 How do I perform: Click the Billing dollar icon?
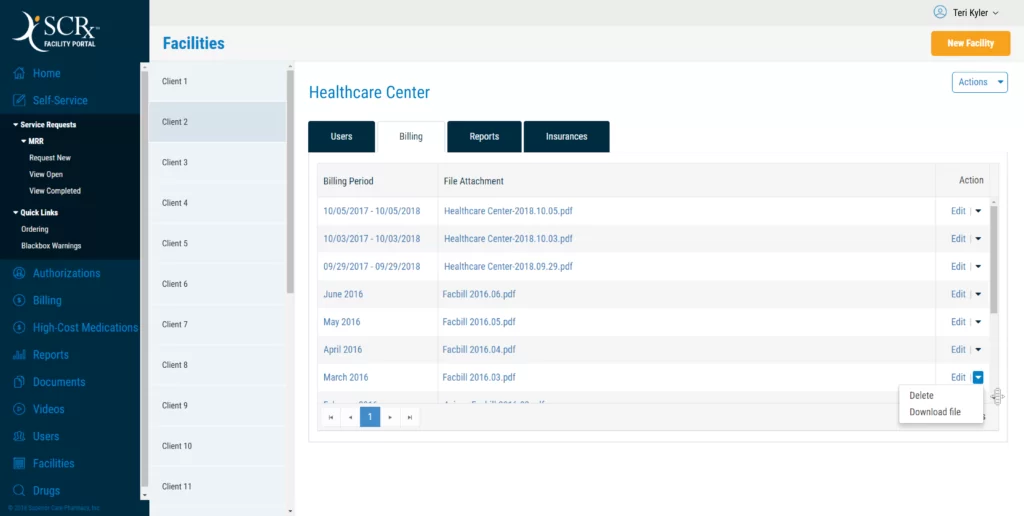click(x=20, y=300)
